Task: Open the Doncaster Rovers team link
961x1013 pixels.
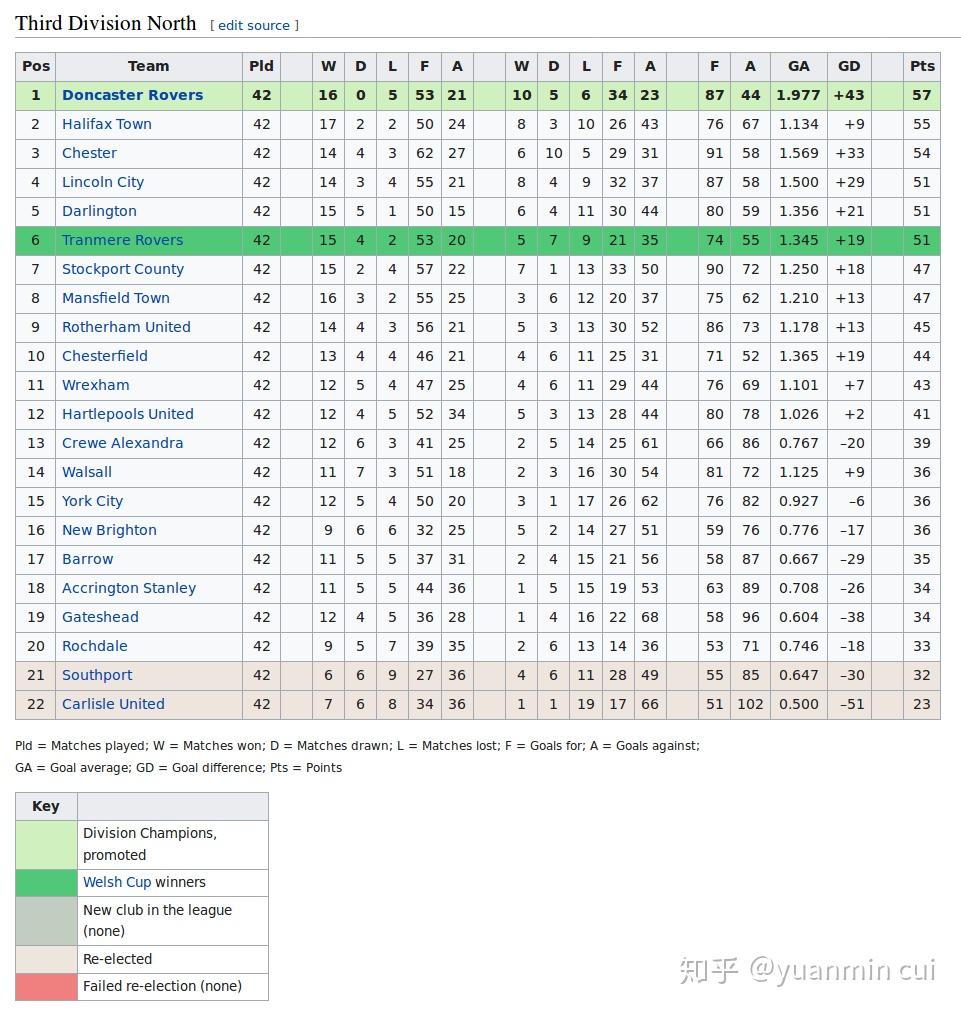Action: (x=132, y=95)
